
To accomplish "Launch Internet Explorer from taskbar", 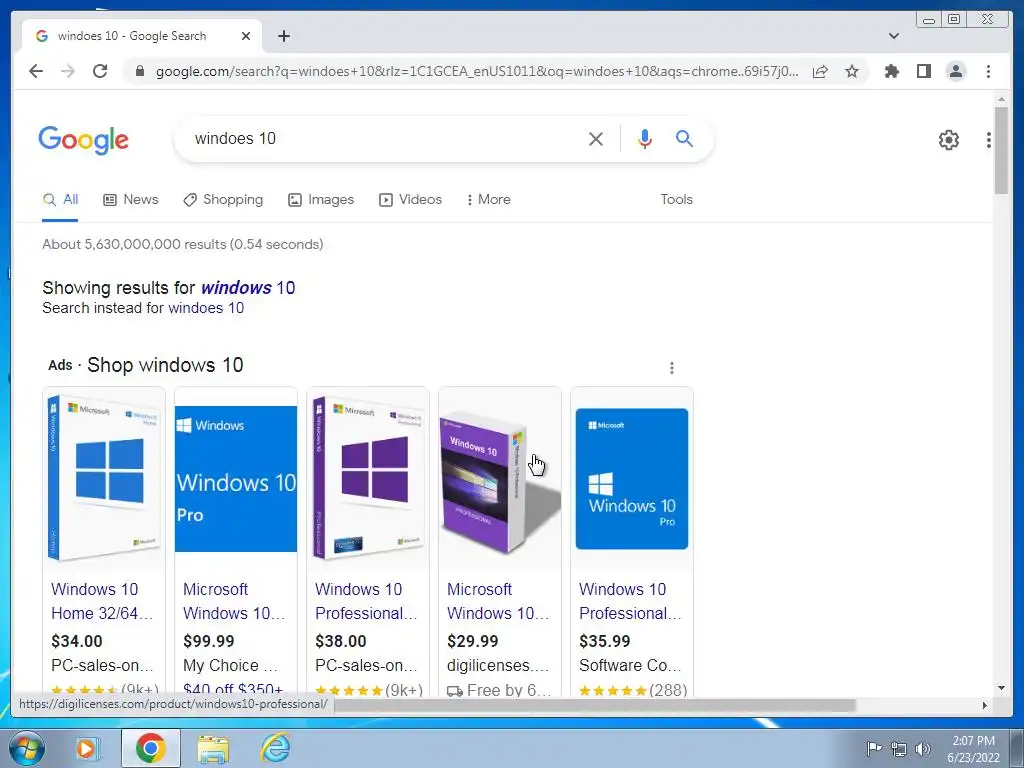I will point(276,748).
